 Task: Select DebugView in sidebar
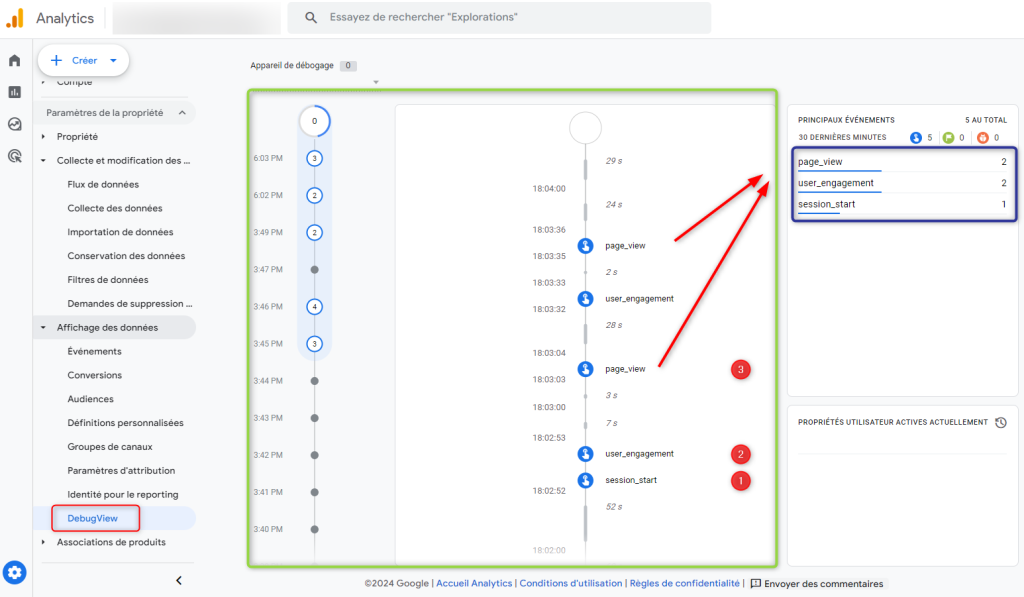(93, 518)
